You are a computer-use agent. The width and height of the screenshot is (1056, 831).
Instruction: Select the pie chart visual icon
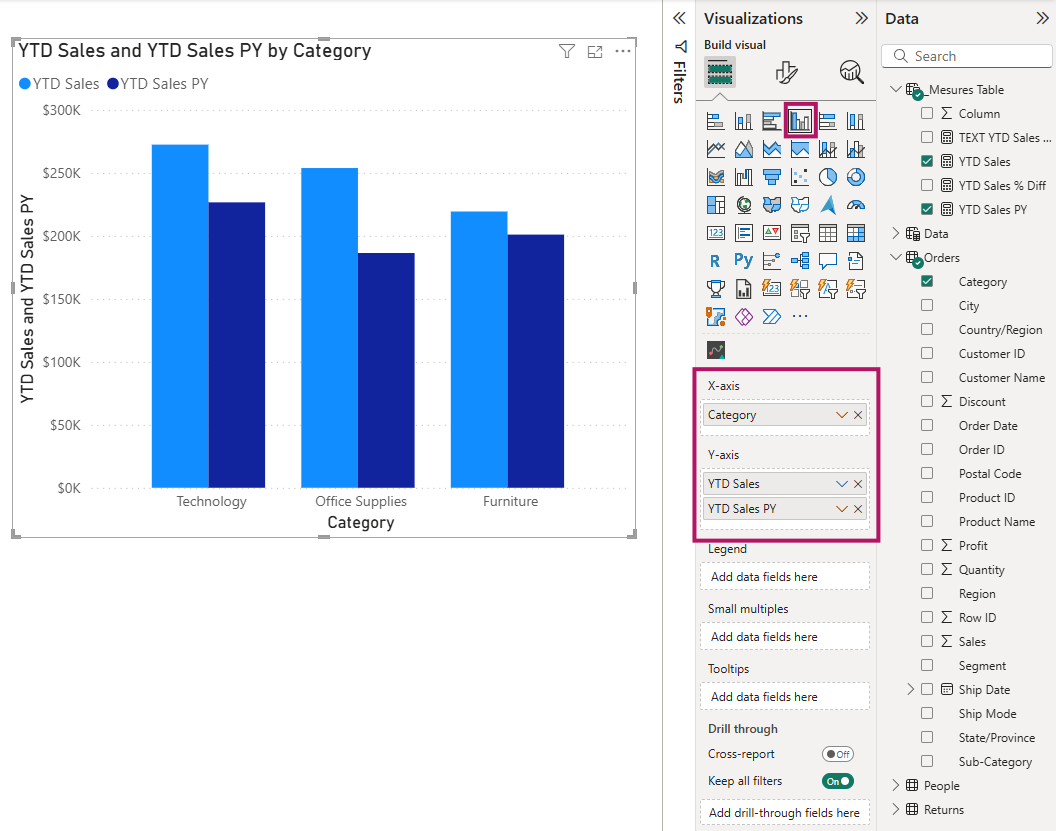tap(828, 177)
